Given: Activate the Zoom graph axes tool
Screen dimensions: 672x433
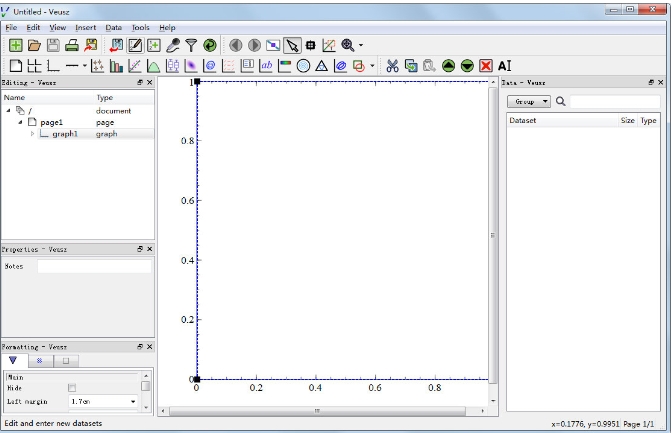Looking at the screenshot, I should point(329,45).
